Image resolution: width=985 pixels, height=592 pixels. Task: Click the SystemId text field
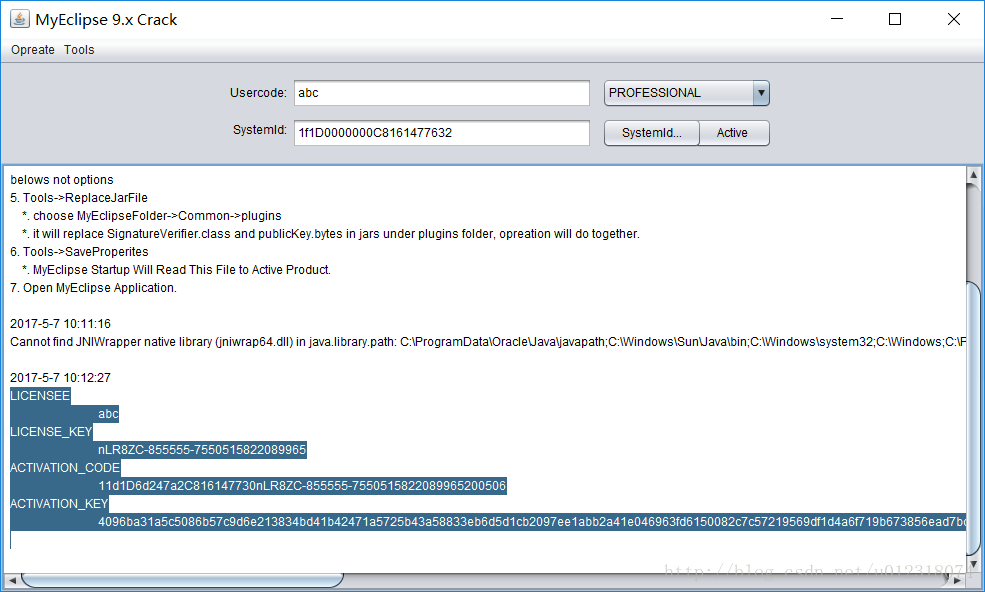(x=442, y=133)
